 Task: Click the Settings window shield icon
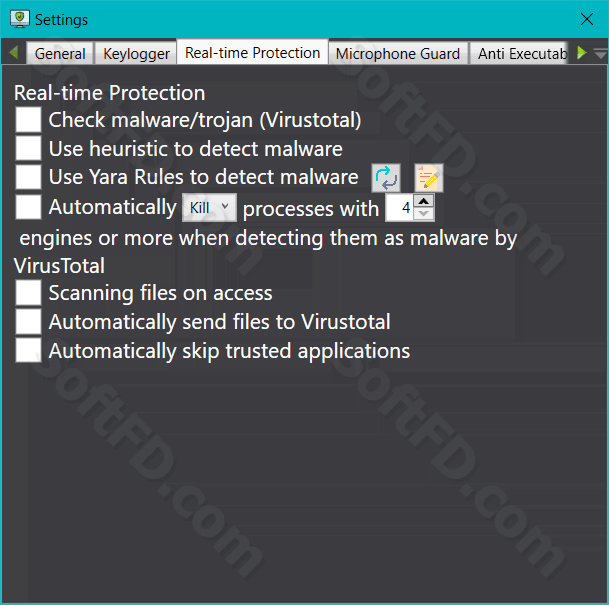pos(19,19)
